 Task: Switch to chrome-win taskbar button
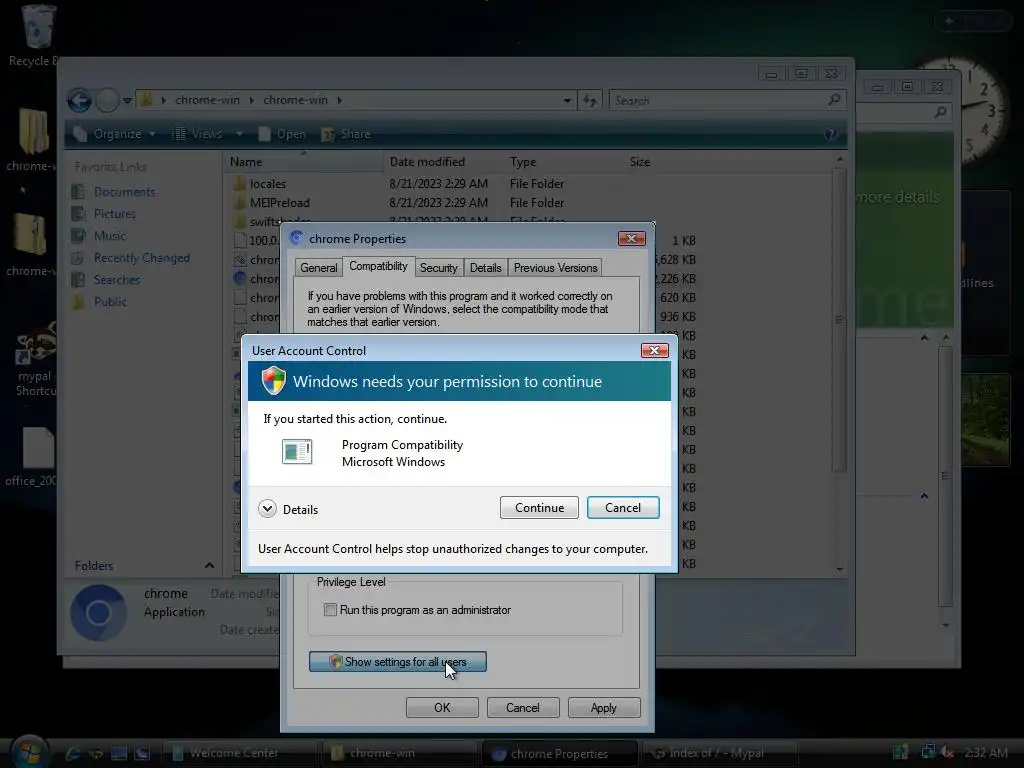coord(399,754)
